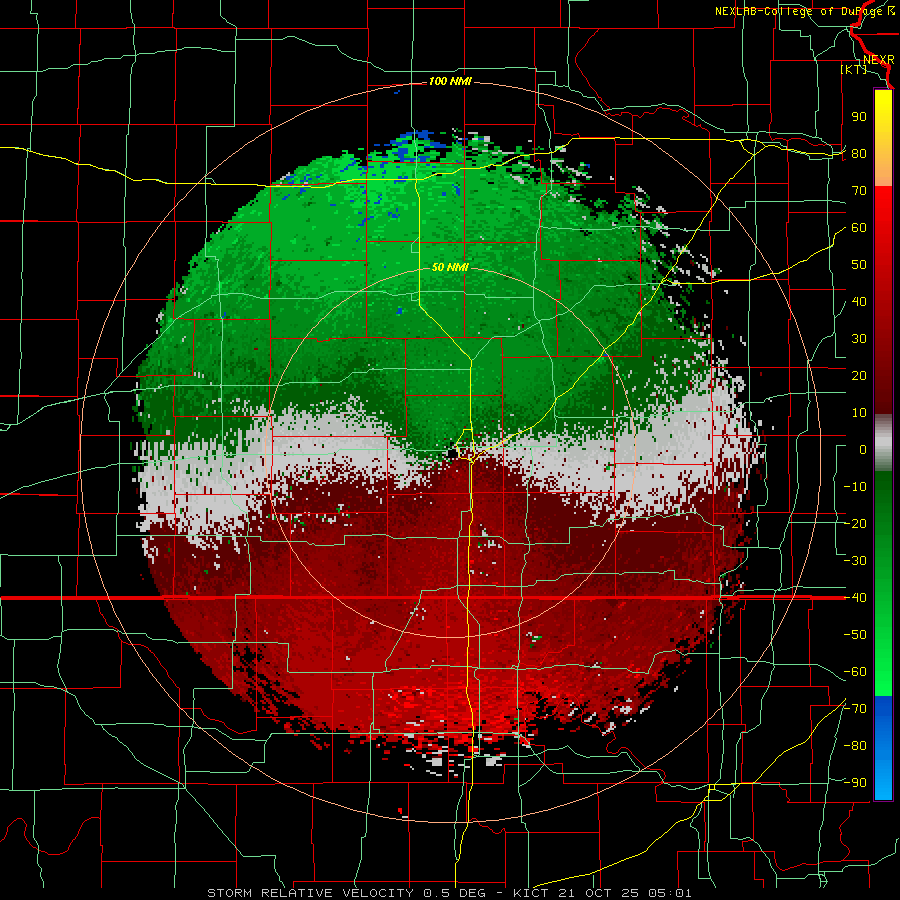The image size is (900, 900).
Task: Click the -10 value on the velocity scale
Action: tap(855, 487)
